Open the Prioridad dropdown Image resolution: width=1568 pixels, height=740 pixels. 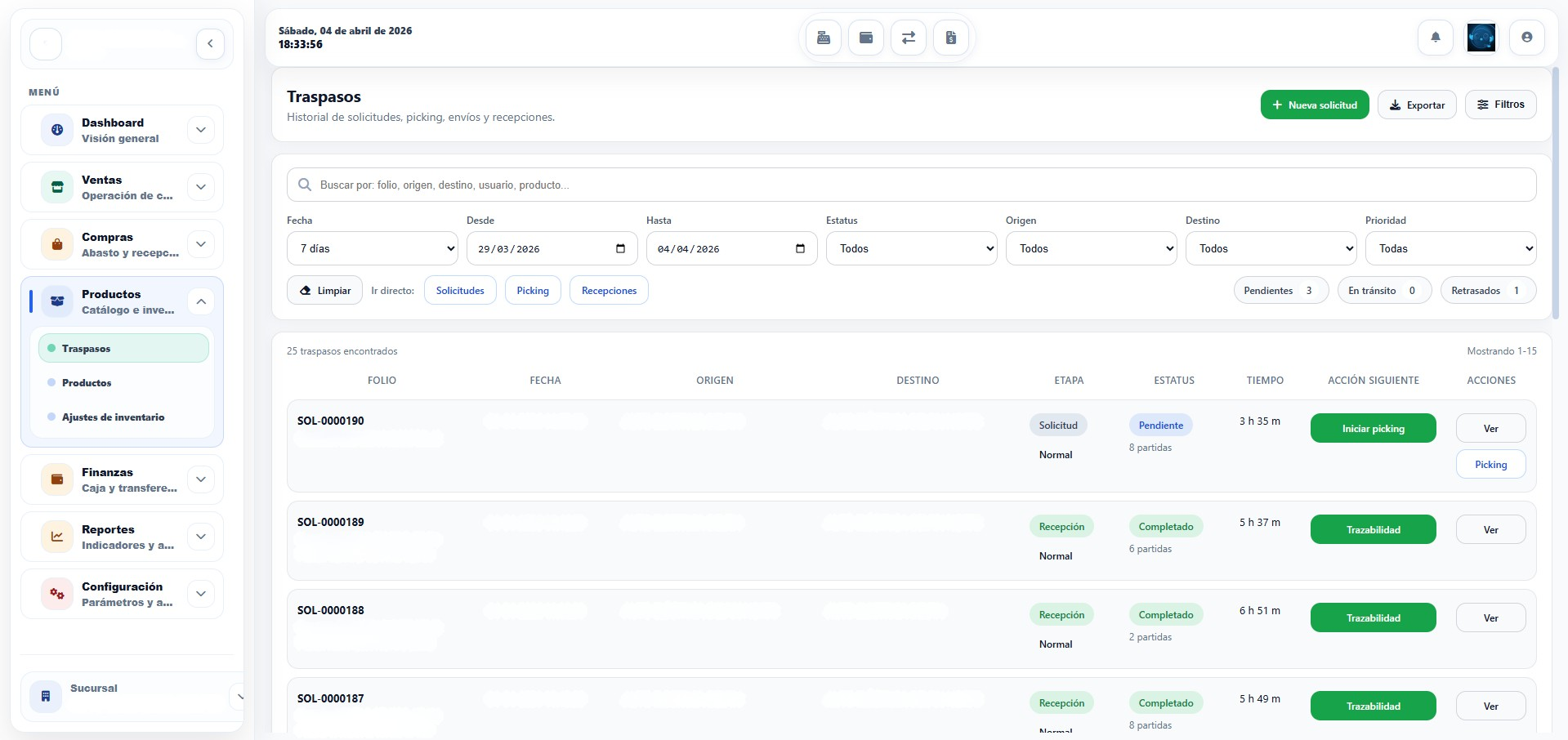coord(1450,249)
